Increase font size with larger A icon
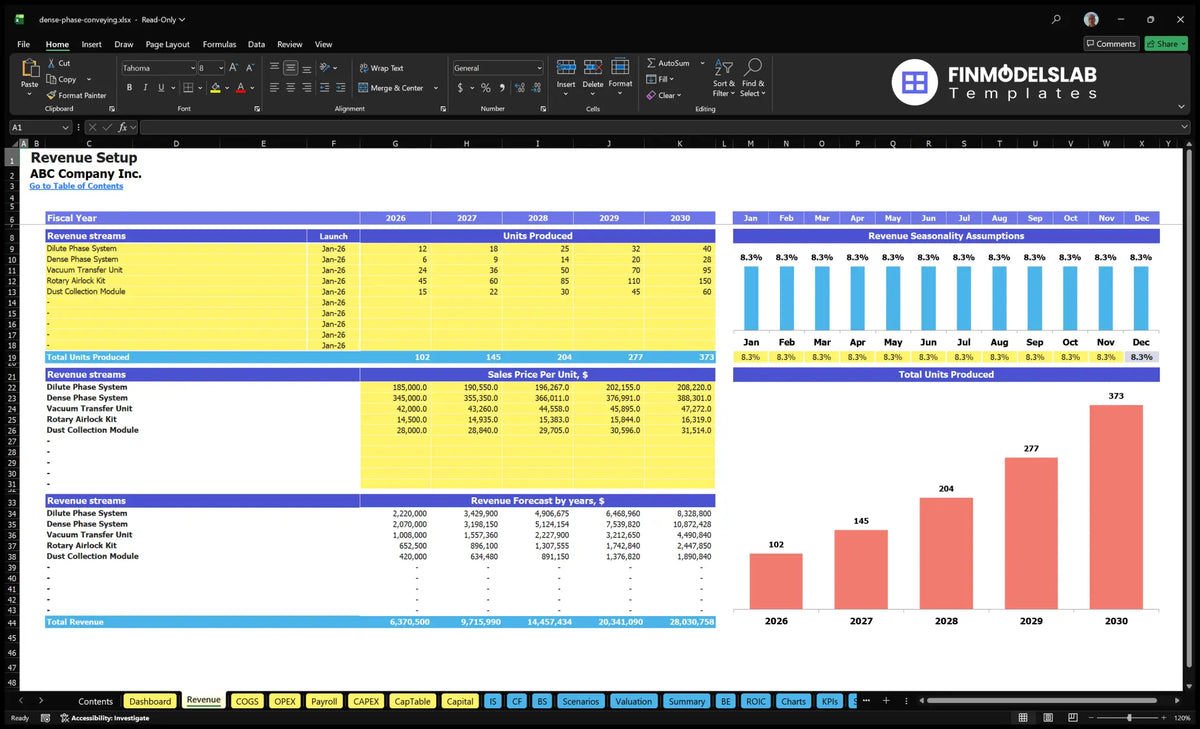This screenshot has height=729, width=1200. (x=234, y=68)
